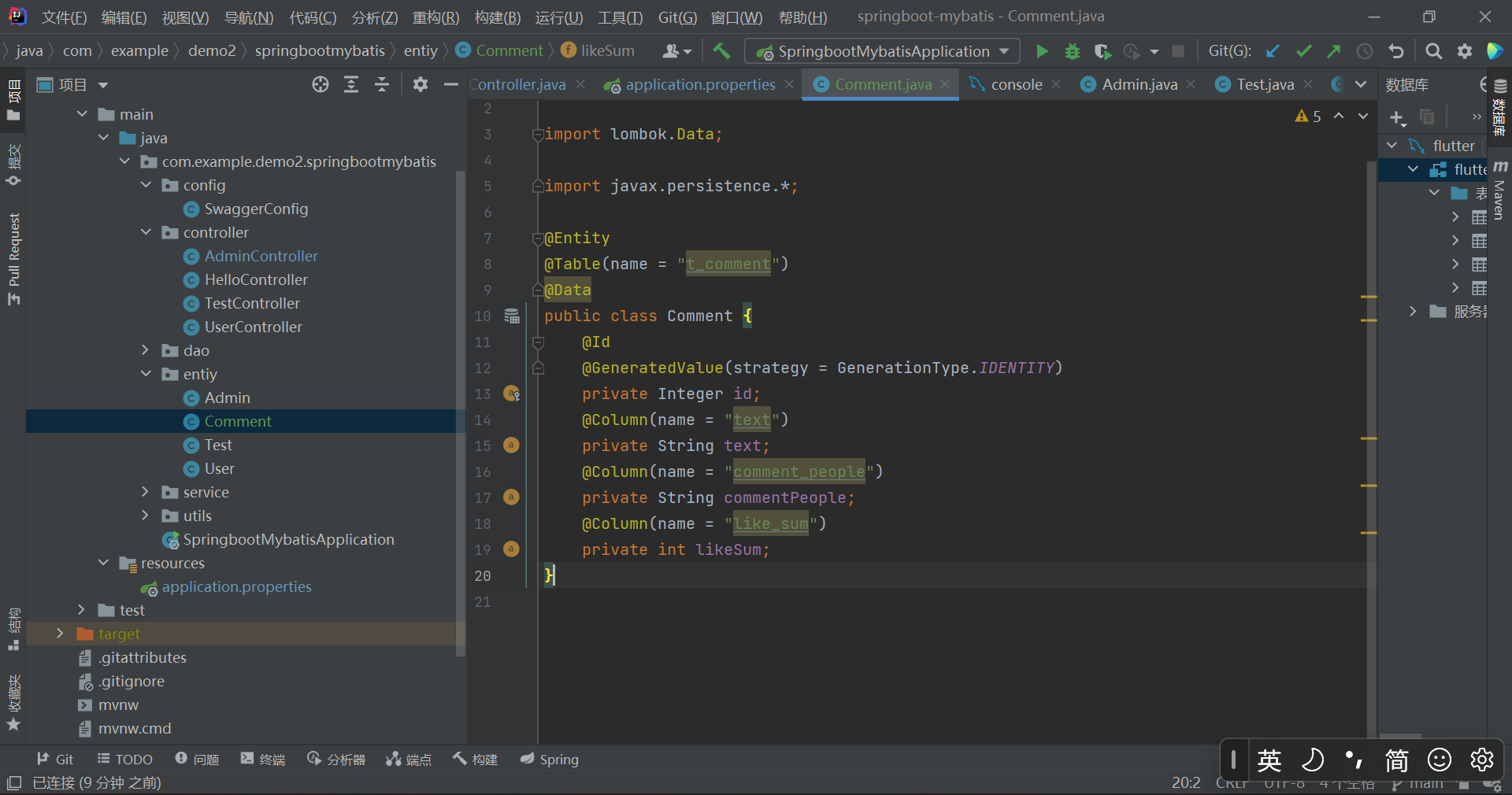The height and width of the screenshot is (795, 1512).
Task: Run with coverage shield icon
Action: [x=1102, y=51]
